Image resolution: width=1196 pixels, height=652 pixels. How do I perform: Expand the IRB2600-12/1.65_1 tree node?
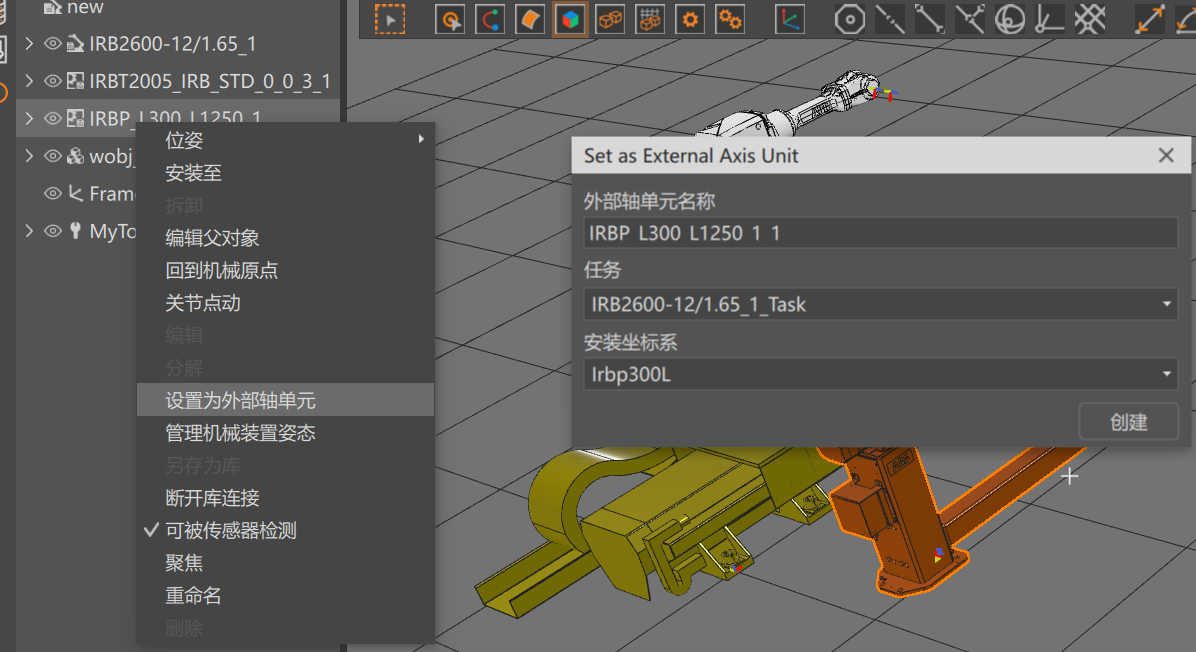[29, 43]
